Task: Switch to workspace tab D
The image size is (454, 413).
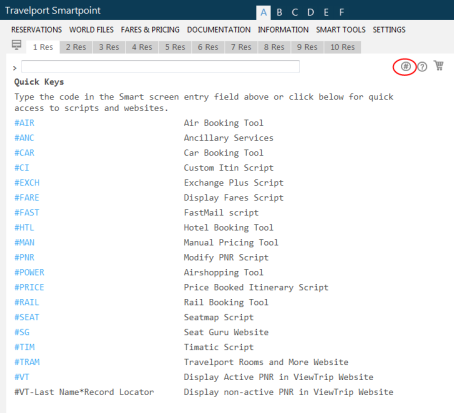Action: (310, 13)
